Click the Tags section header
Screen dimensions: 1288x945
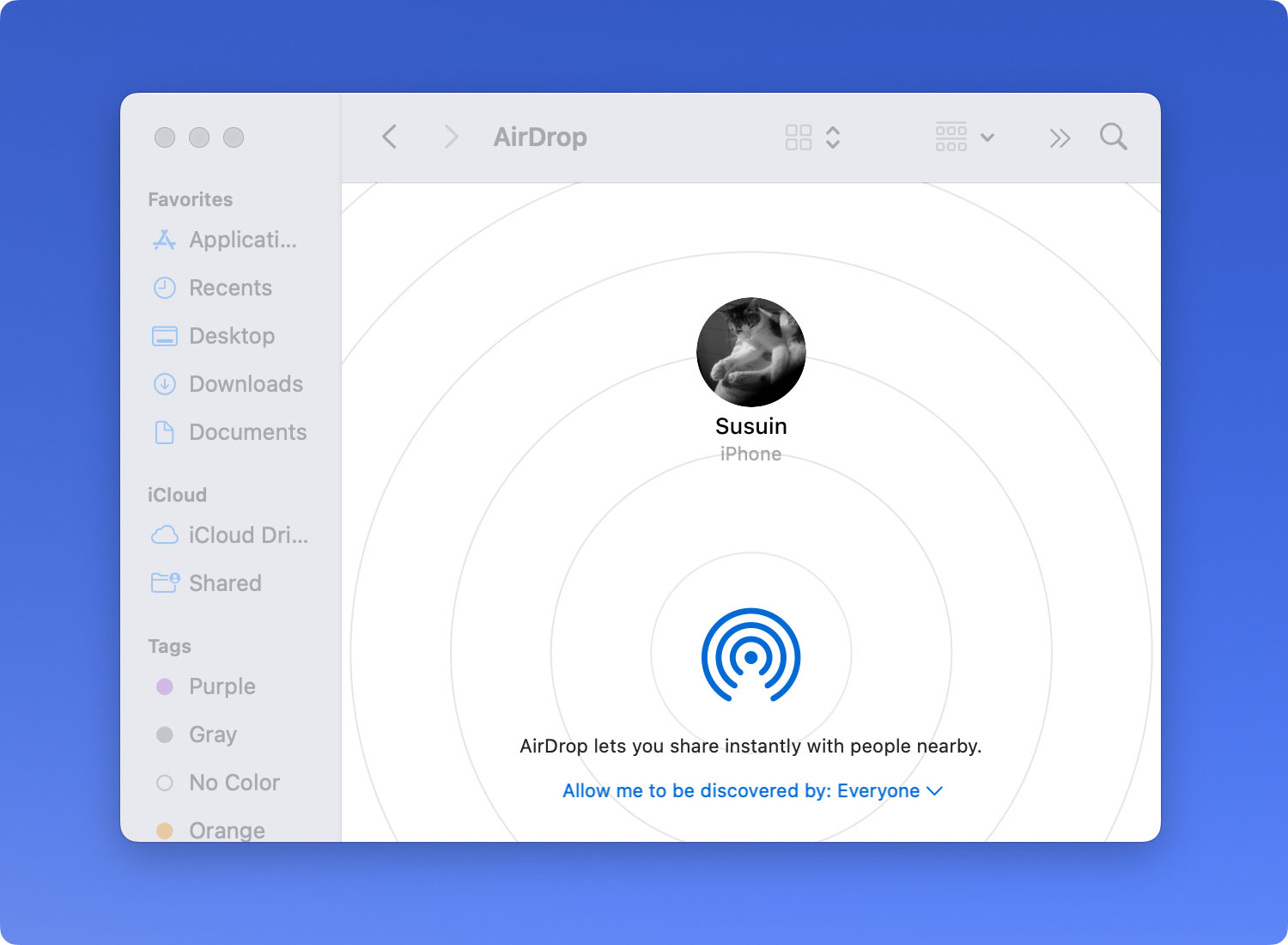[169, 646]
